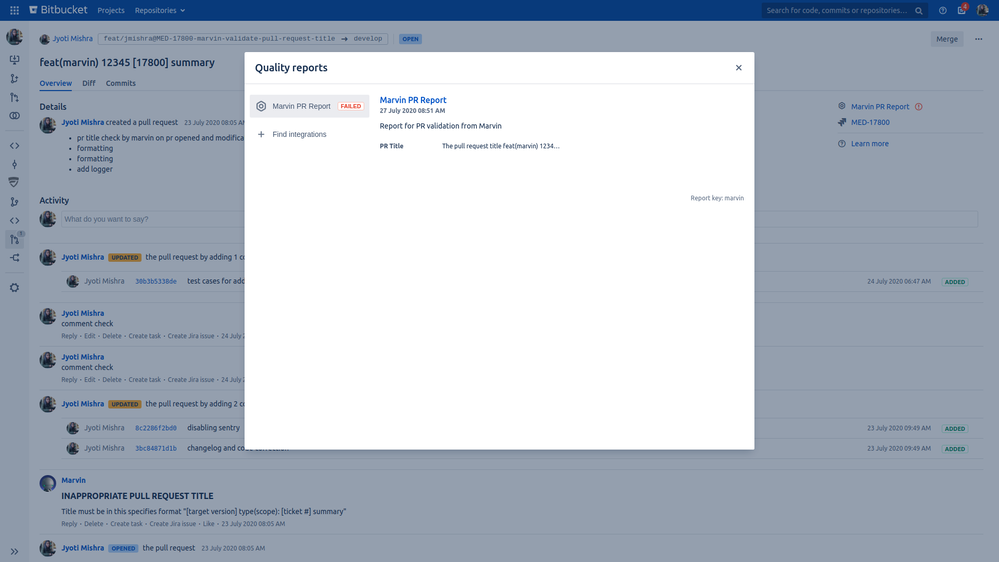
Task: Click the red warning icon beside Marvin PR Report
Action: point(919,107)
